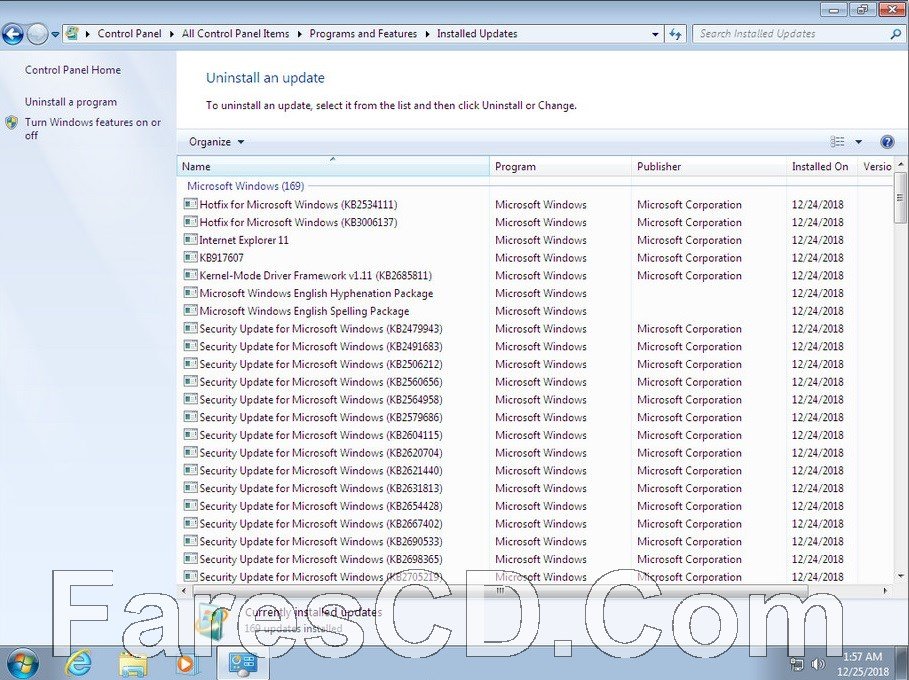This screenshot has width=909, height=680.
Task: Click the Forward navigation arrow button
Action: (x=37, y=34)
